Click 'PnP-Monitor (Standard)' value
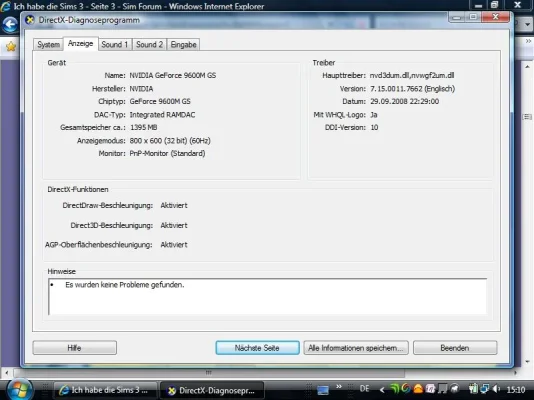This screenshot has width=534, height=400. [x=167, y=154]
